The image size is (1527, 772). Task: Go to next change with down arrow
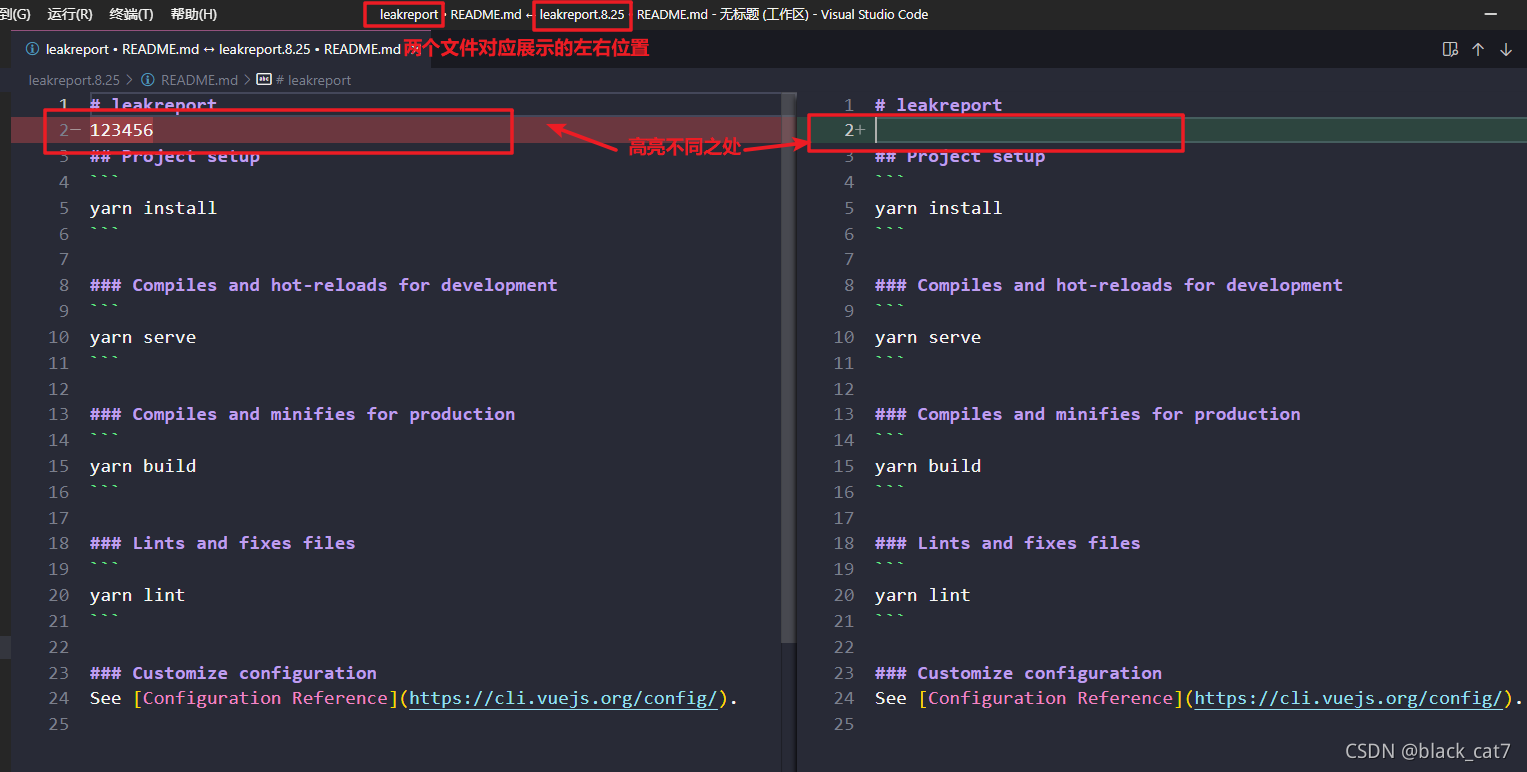(1506, 49)
